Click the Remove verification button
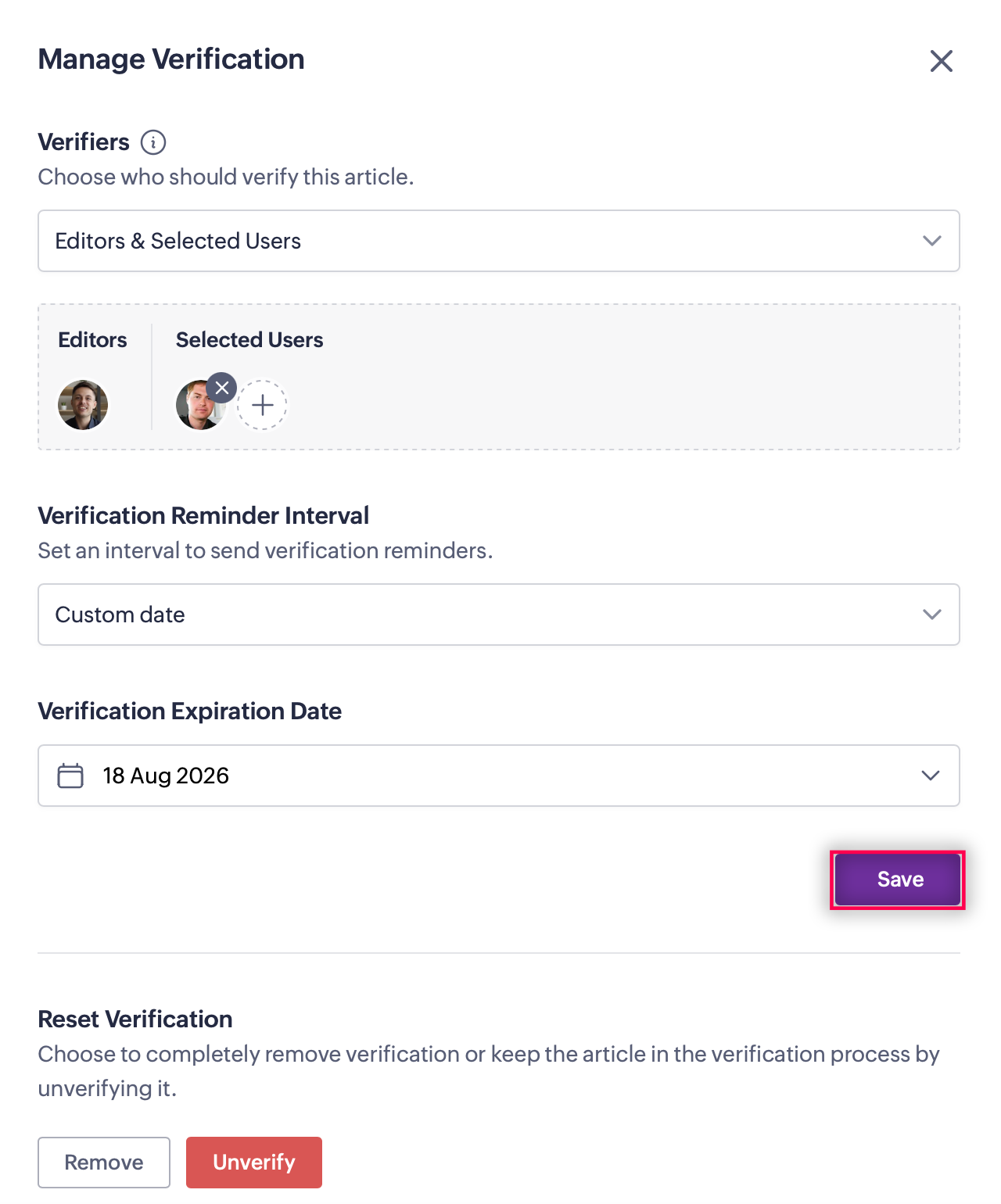Image resolution: width=1001 pixels, height=1204 pixels. tap(104, 1163)
